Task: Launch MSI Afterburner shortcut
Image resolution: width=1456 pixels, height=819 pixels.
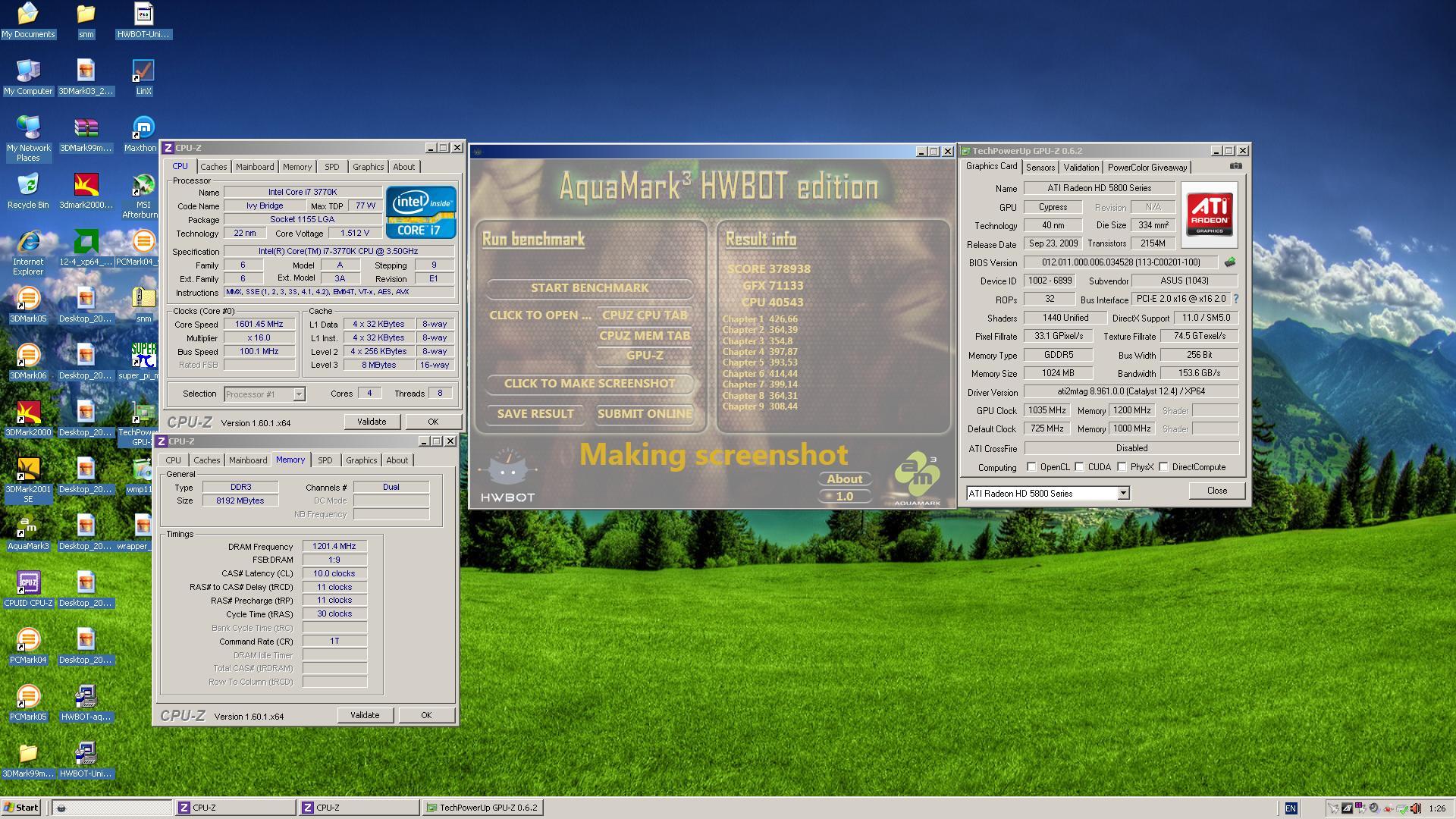Action: point(143,196)
